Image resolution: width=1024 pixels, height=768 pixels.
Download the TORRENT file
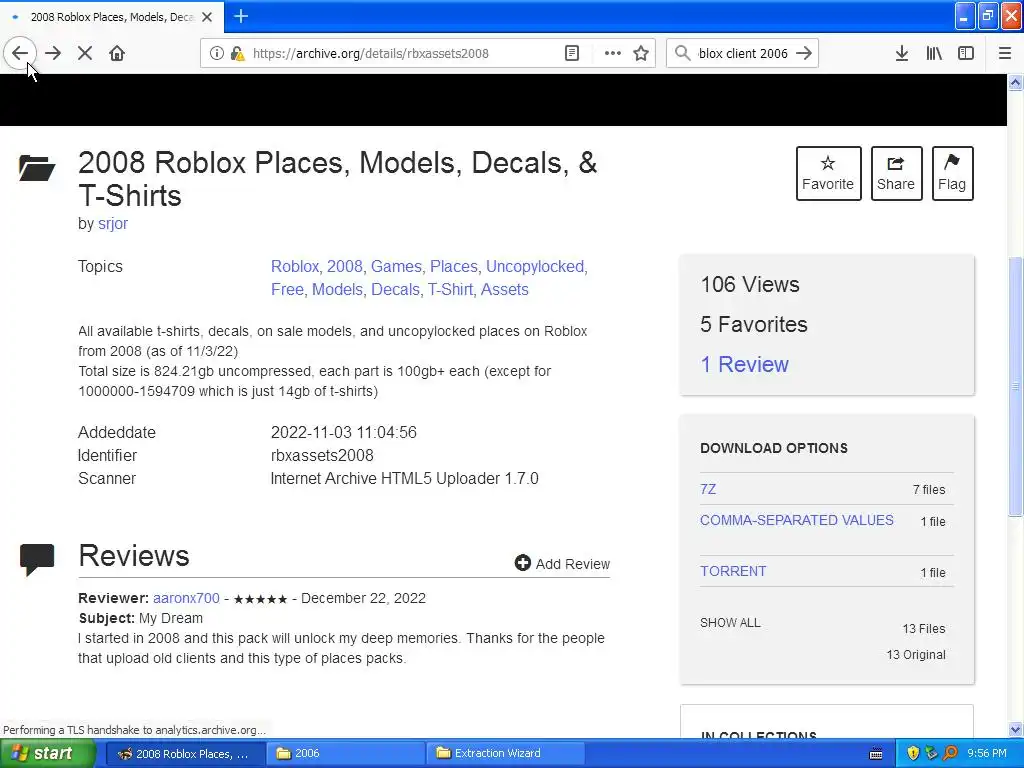pos(733,571)
